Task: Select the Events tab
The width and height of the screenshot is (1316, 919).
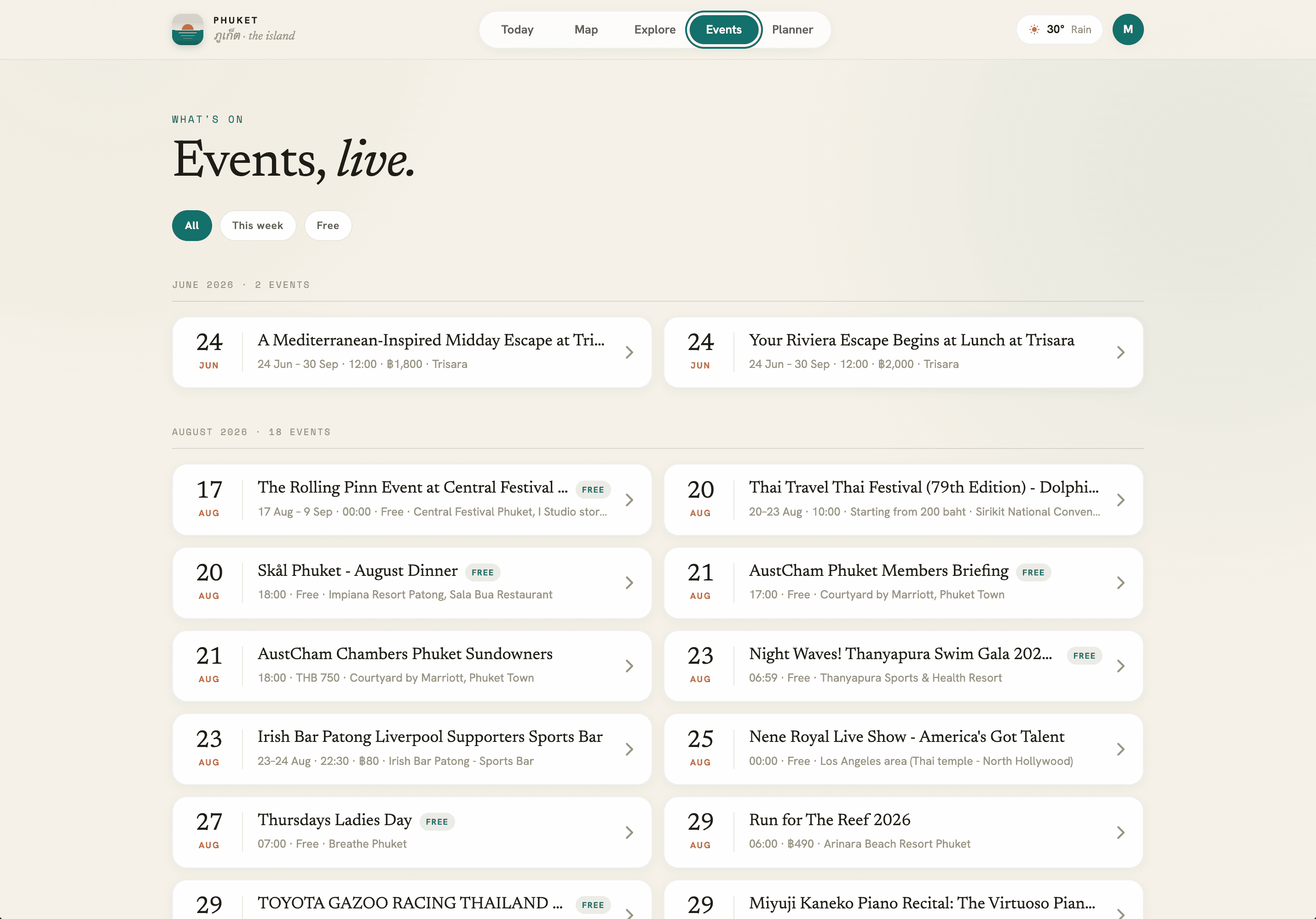Action: tap(723, 29)
